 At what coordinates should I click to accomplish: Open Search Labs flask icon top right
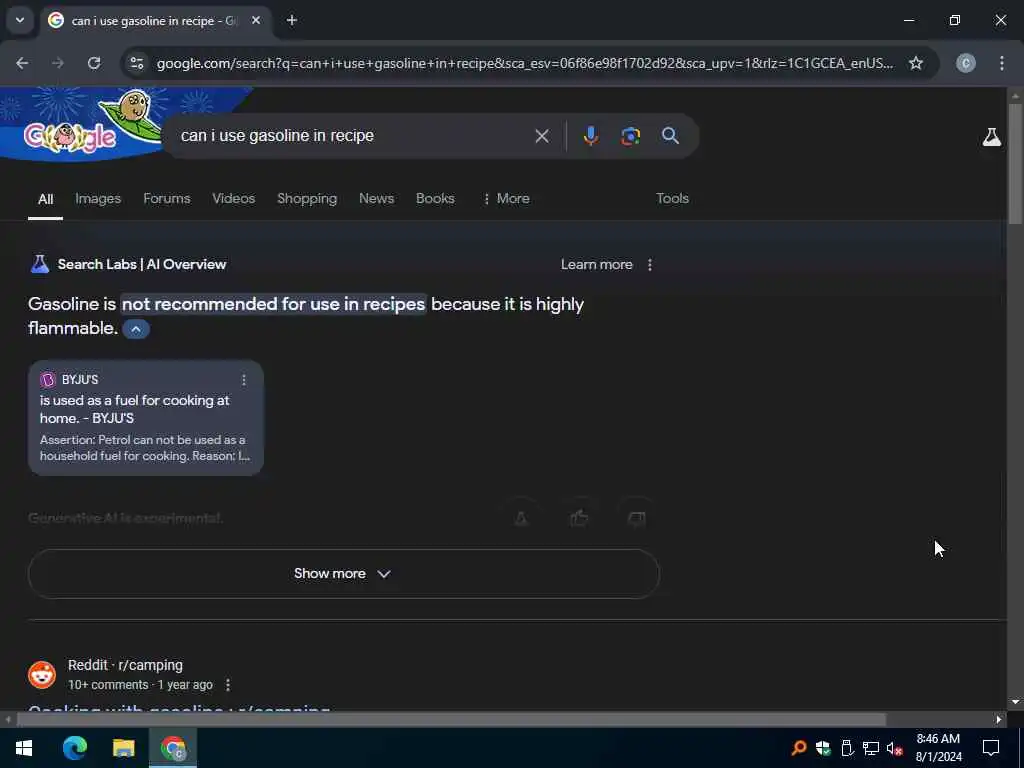click(991, 136)
